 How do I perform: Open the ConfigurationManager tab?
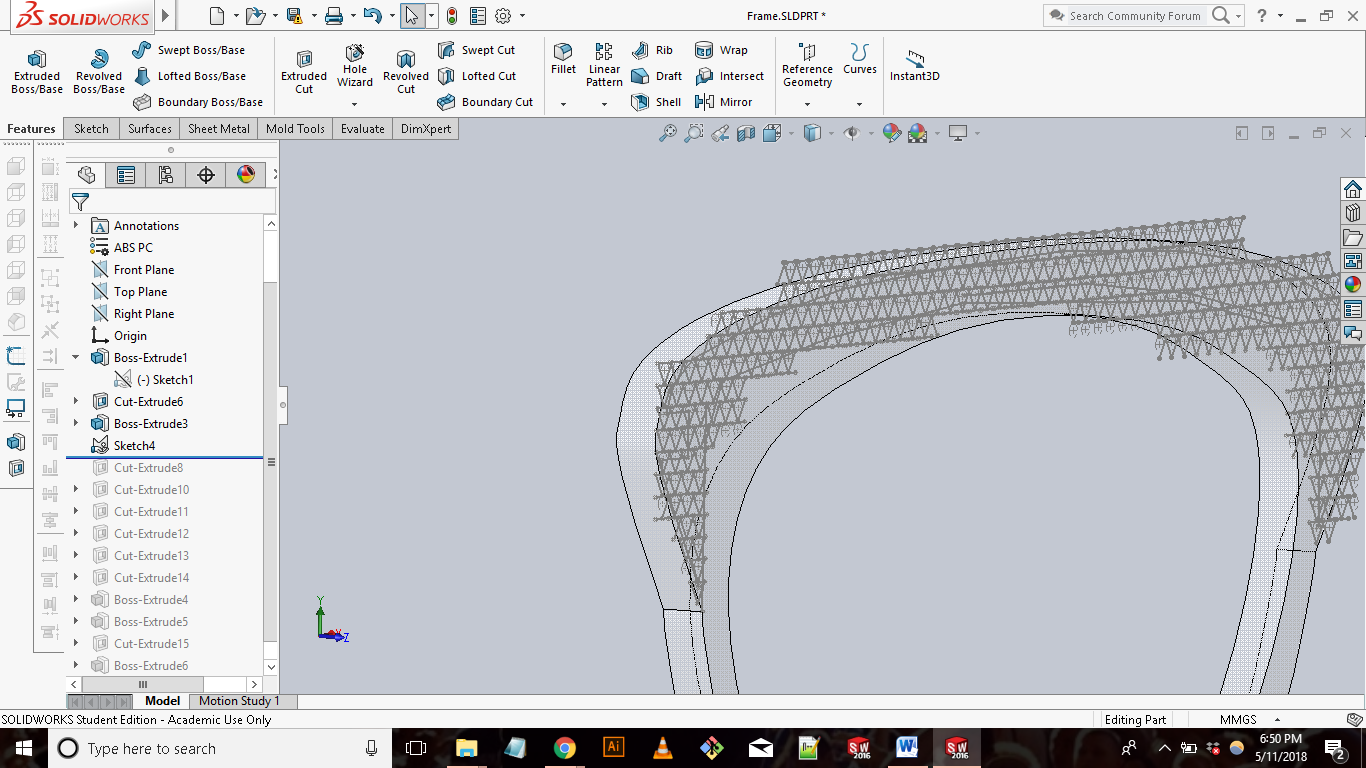pos(166,175)
